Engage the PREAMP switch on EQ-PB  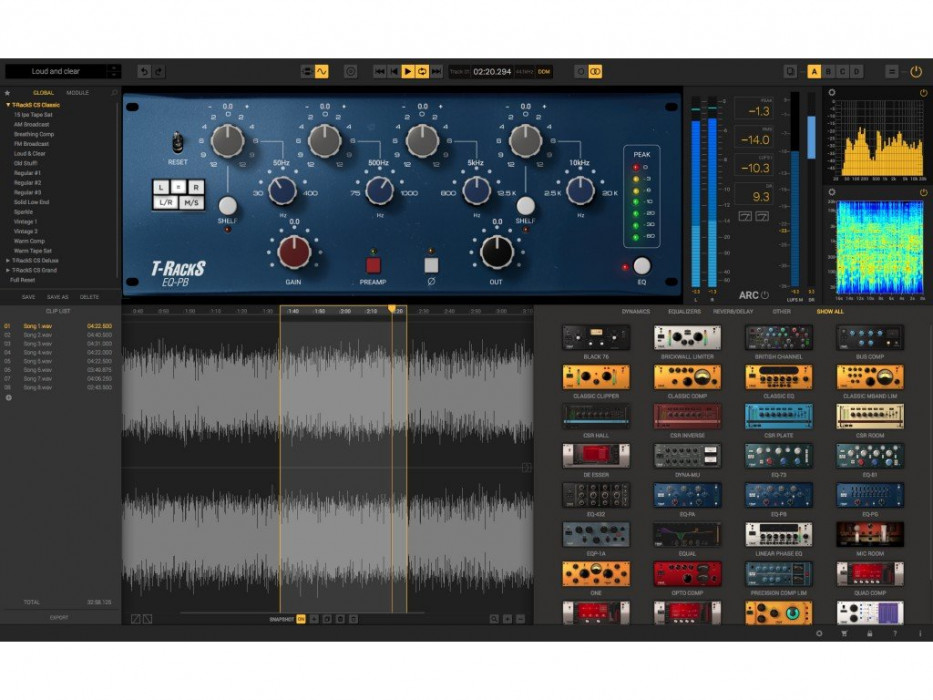(372, 265)
